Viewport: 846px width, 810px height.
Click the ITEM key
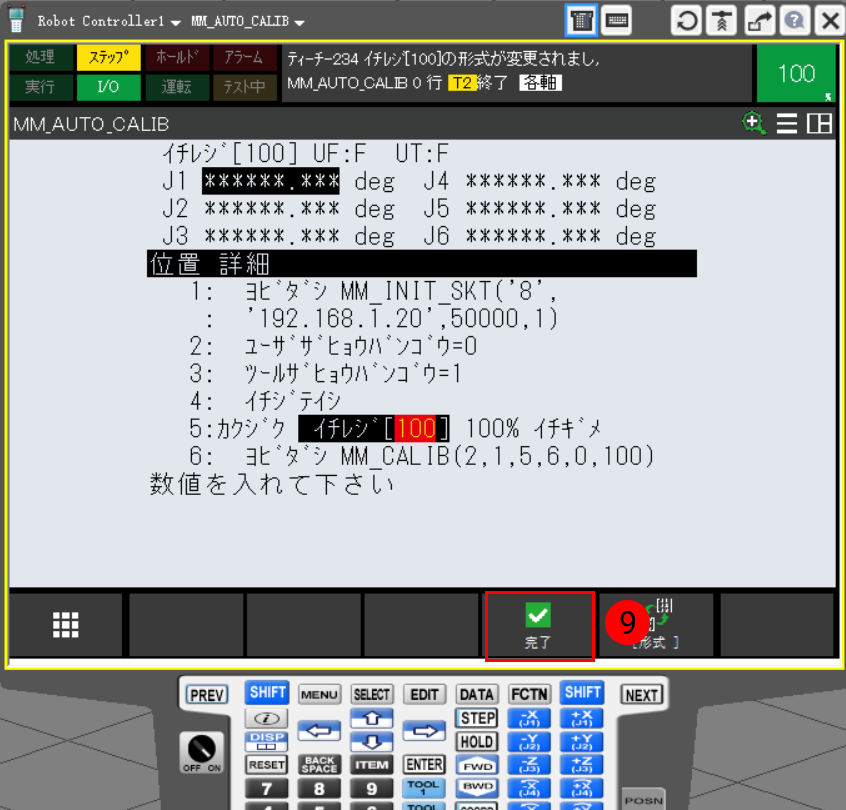pos(371,765)
